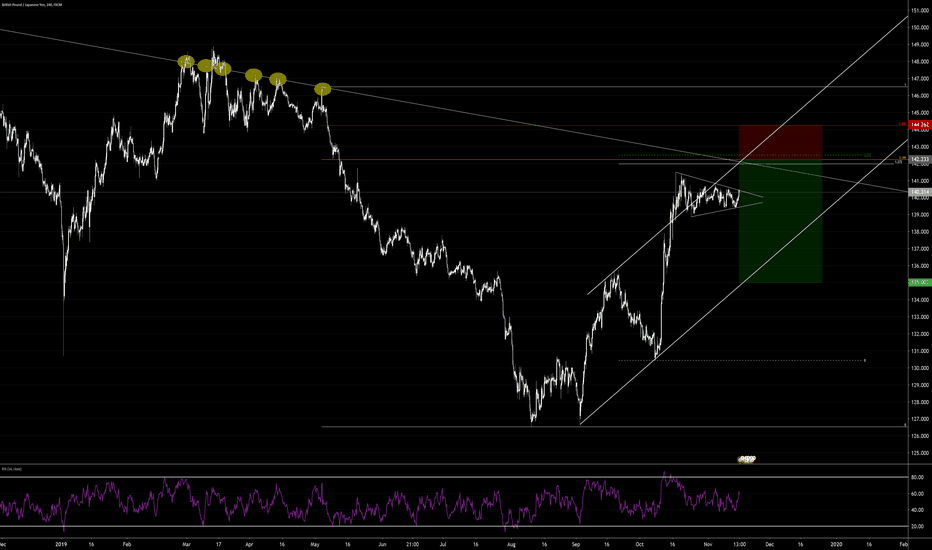This screenshot has width=932, height=550.
Task: Click the last yellow ellipse marker near May
Action: tap(322, 89)
